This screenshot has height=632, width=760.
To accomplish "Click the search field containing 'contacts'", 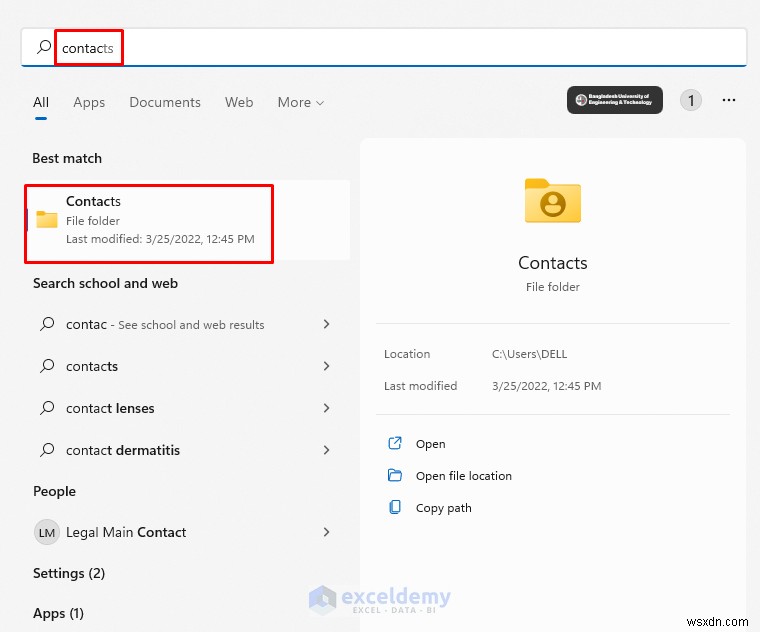I will click(383, 47).
